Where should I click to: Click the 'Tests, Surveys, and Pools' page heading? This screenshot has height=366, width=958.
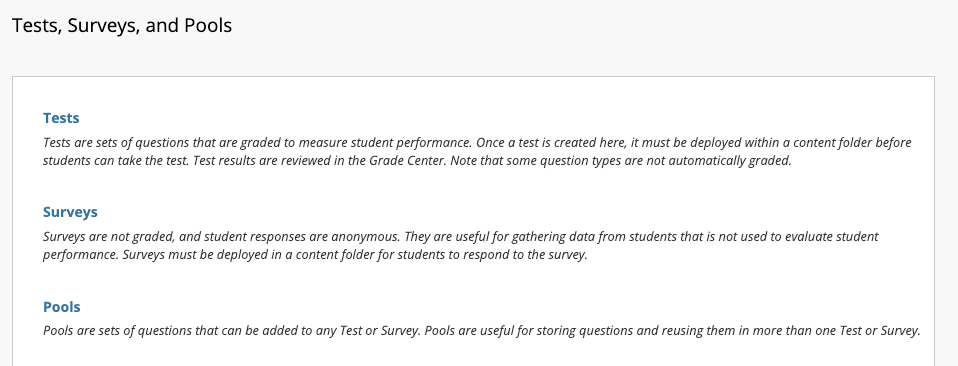click(x=122, y=25)
